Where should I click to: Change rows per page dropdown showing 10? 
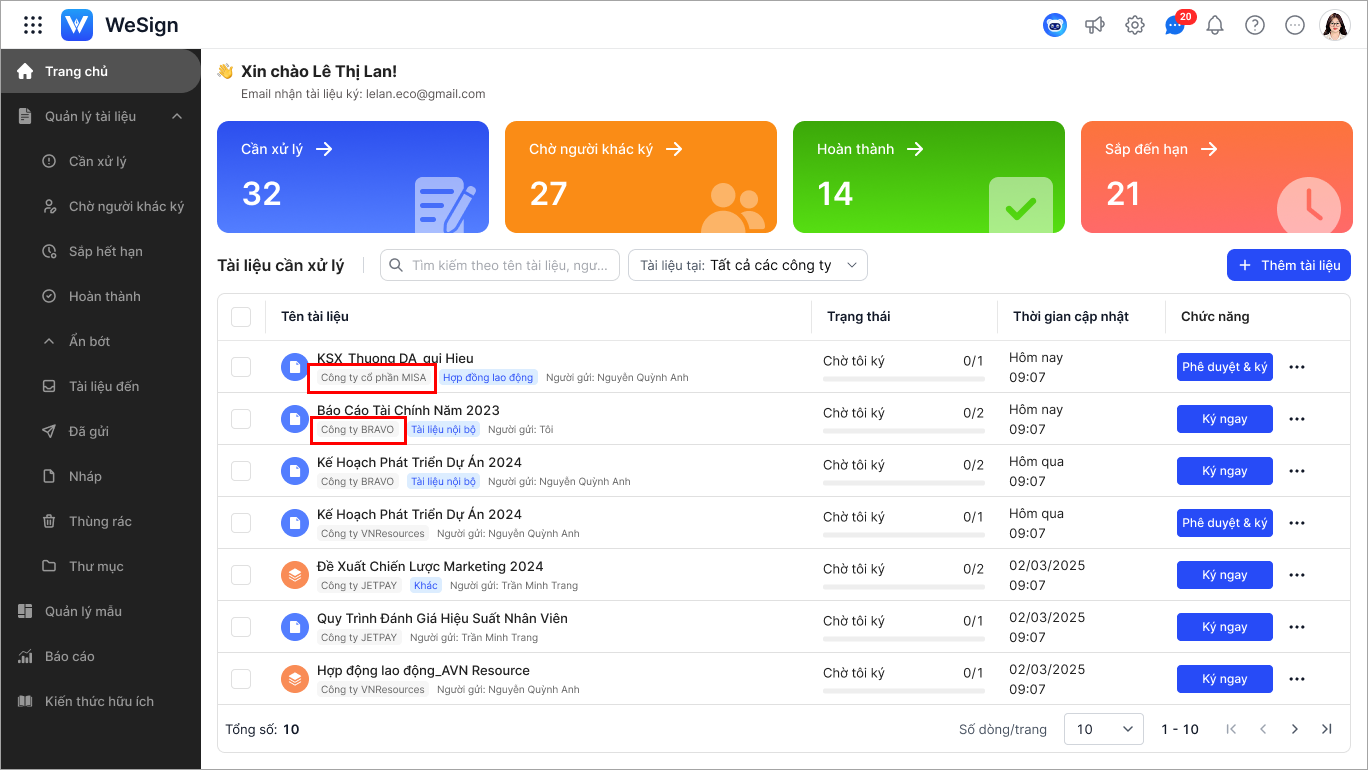point(1104,729)
